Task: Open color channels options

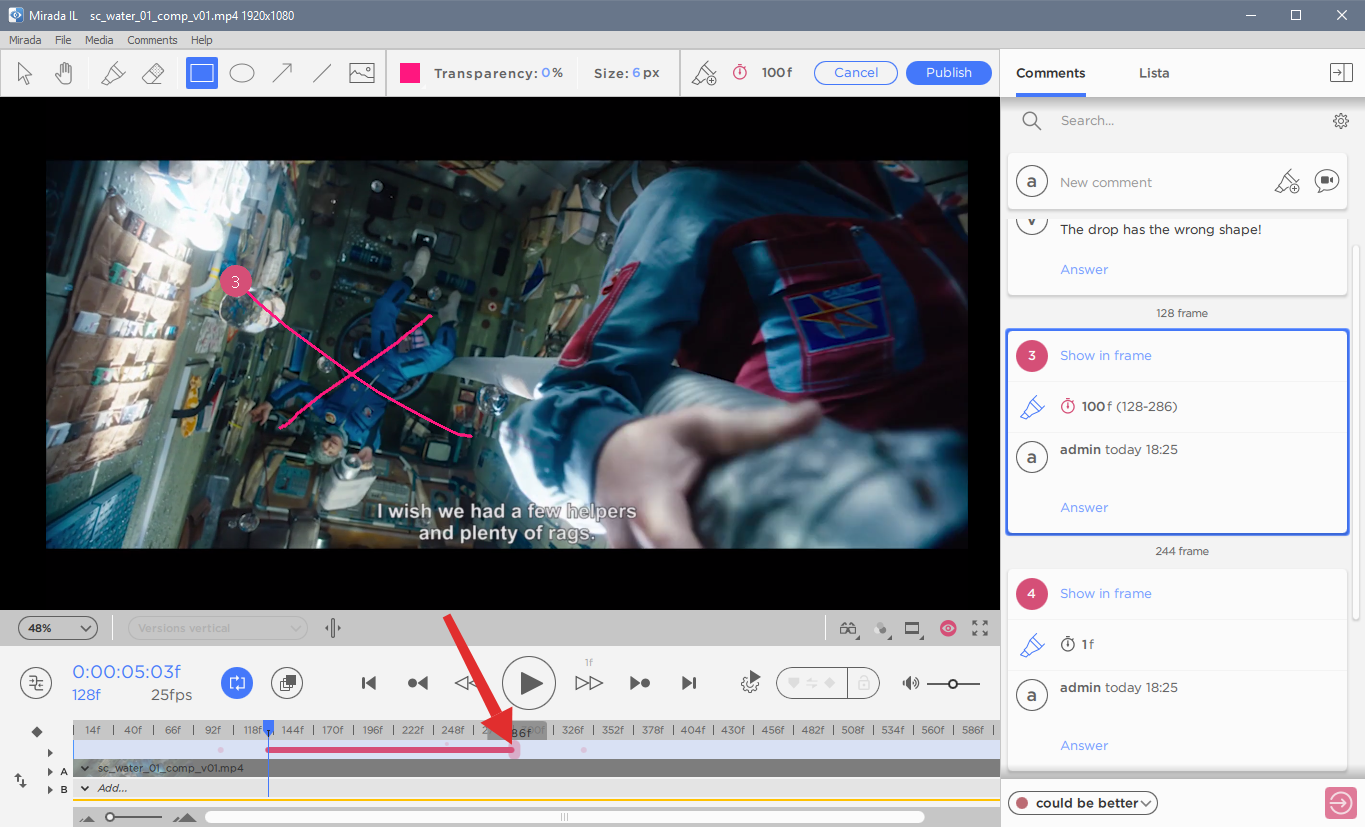Action: pyautogui.click(x=881, y=628)
